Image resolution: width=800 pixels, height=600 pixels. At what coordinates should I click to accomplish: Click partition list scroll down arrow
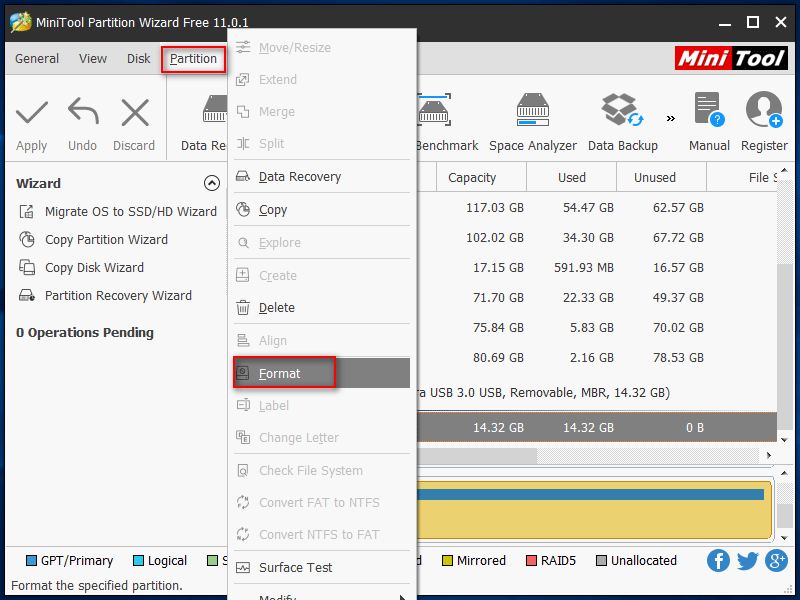(785, 440)
